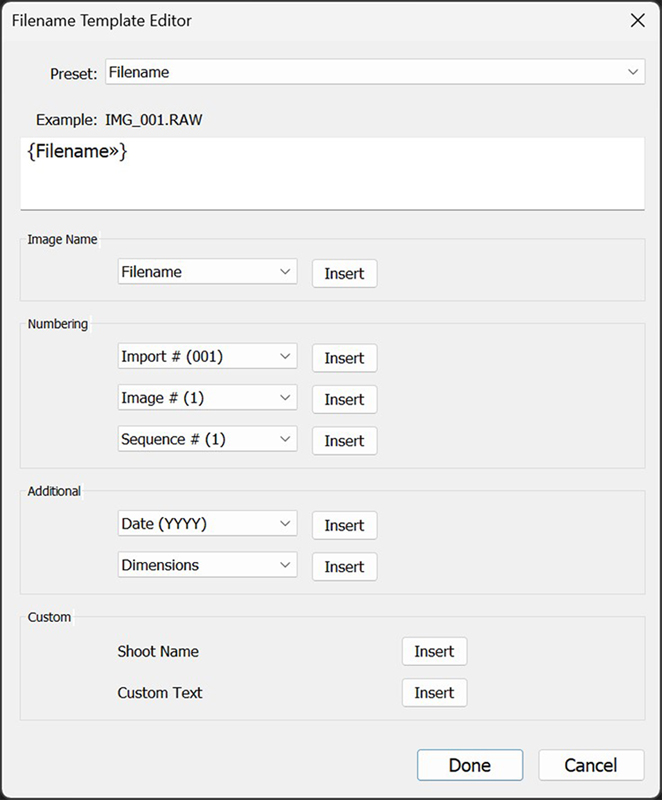Expand the Image # (1) dropdown
Image resolution: width=662 pixels, height=800 pixels.
[207, 398]
